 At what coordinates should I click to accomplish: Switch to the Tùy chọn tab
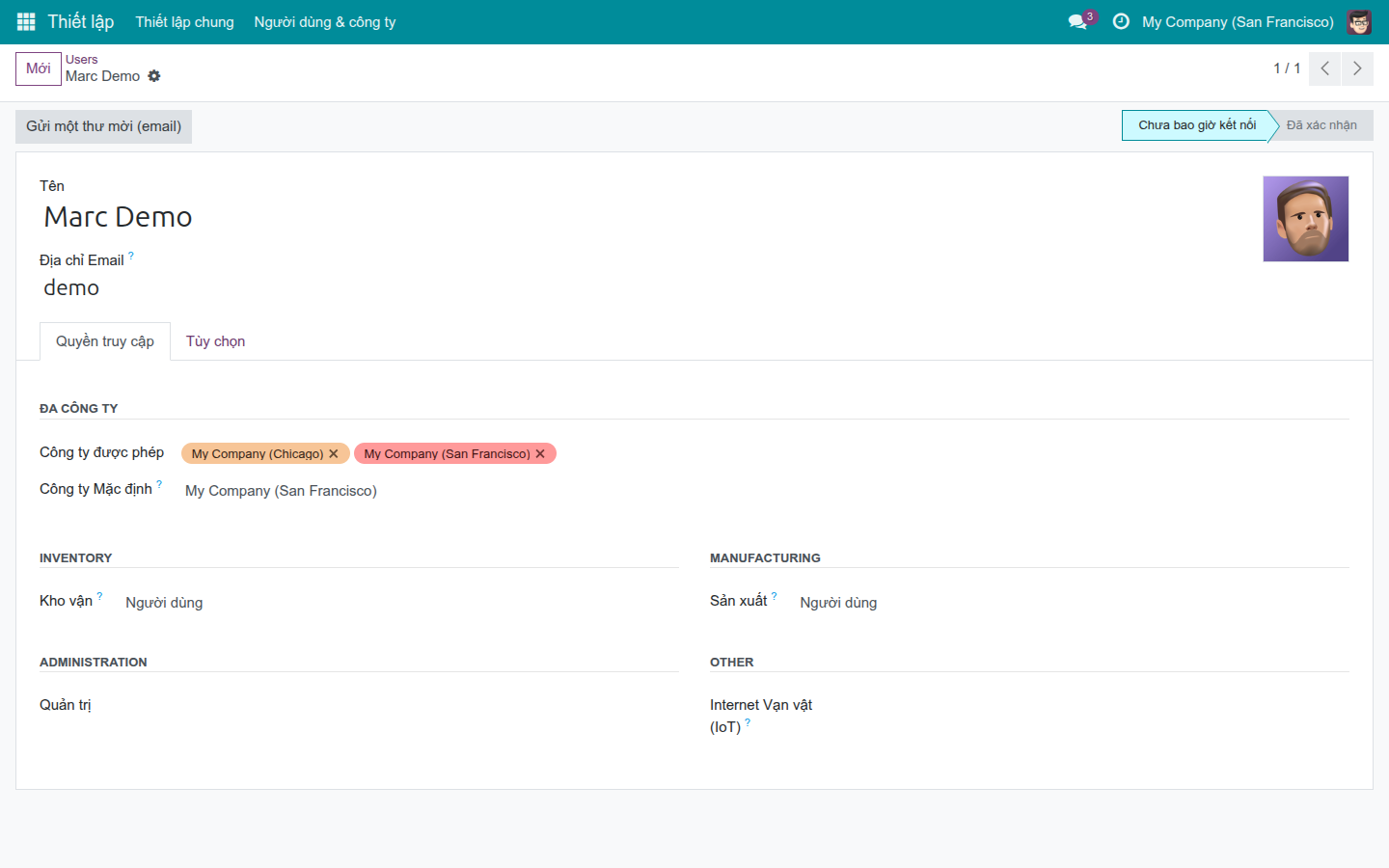(215, 341)
